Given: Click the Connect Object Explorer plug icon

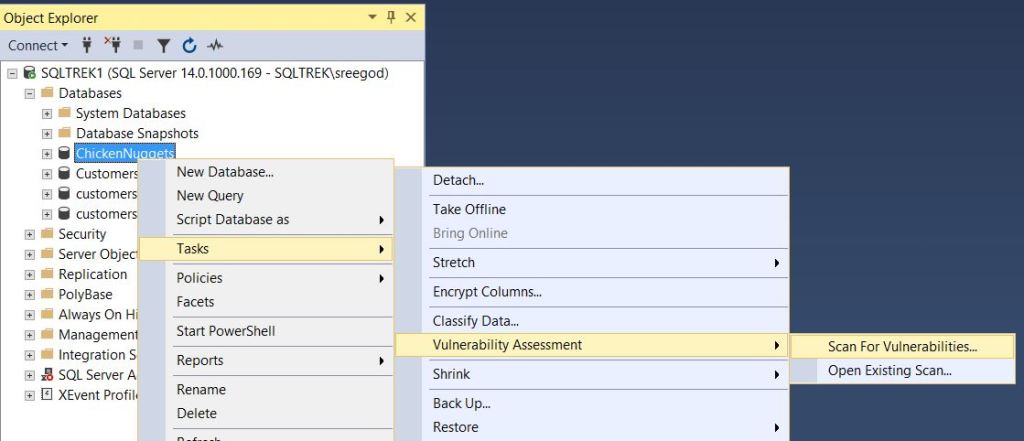Looking at the screenshot, I should pos(87,45).
